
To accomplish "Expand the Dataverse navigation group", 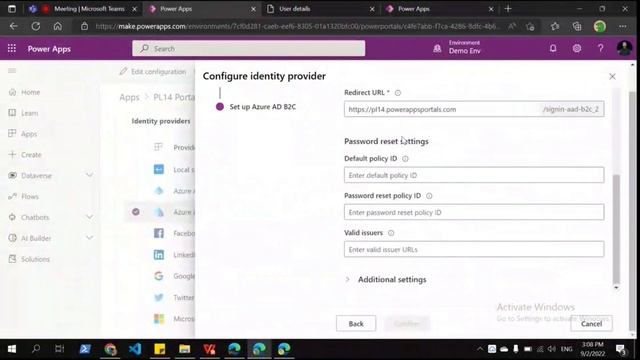I will coord(89,176).
